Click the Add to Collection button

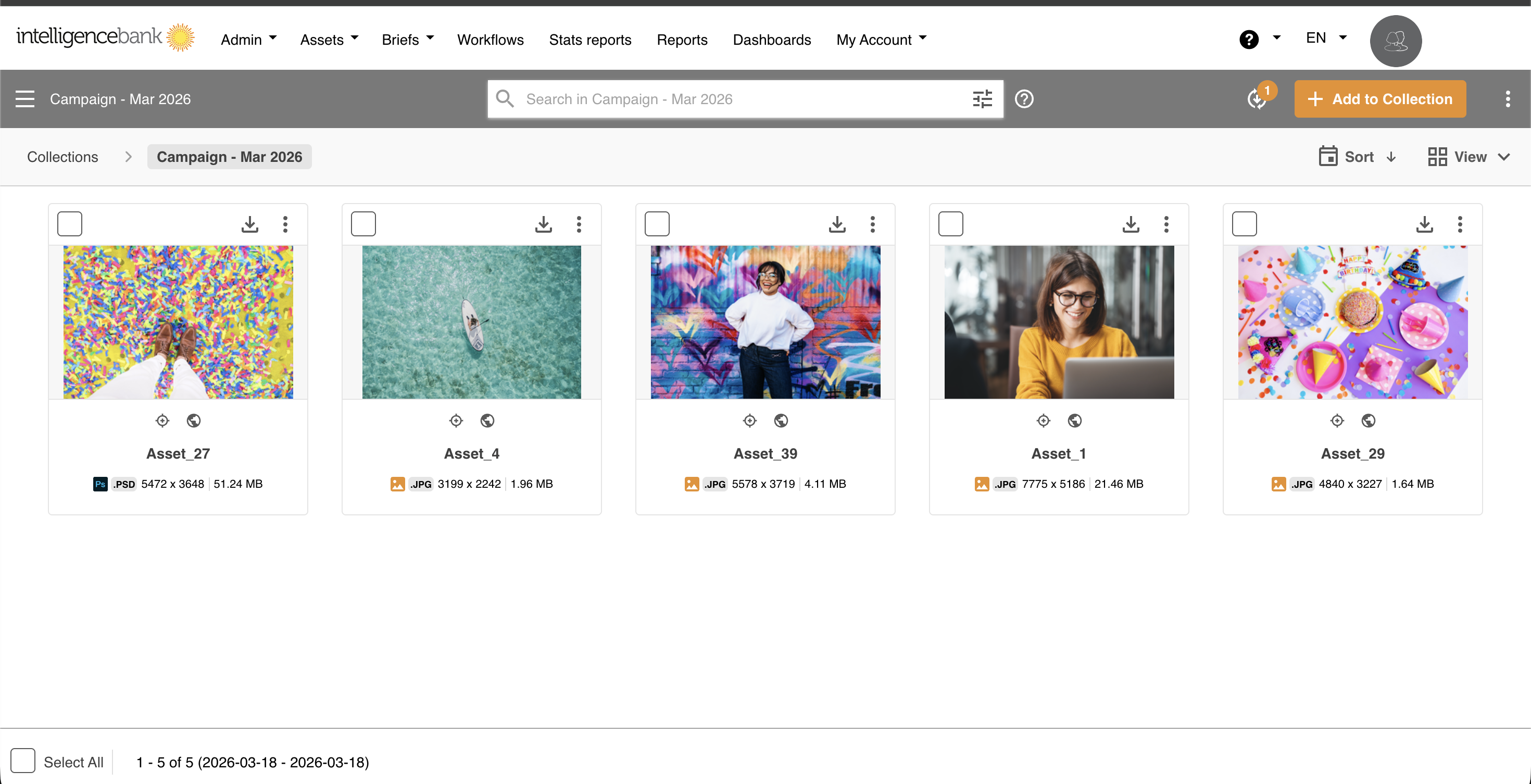pos(1379,98)
